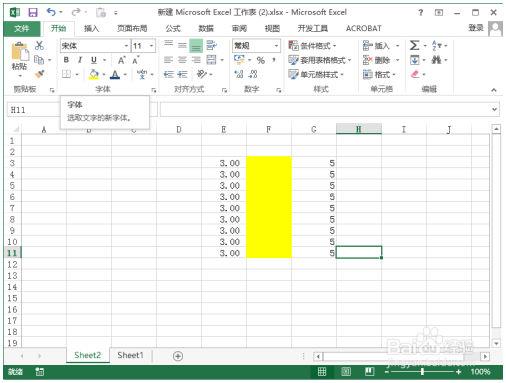Expand the formula bar

494,109
